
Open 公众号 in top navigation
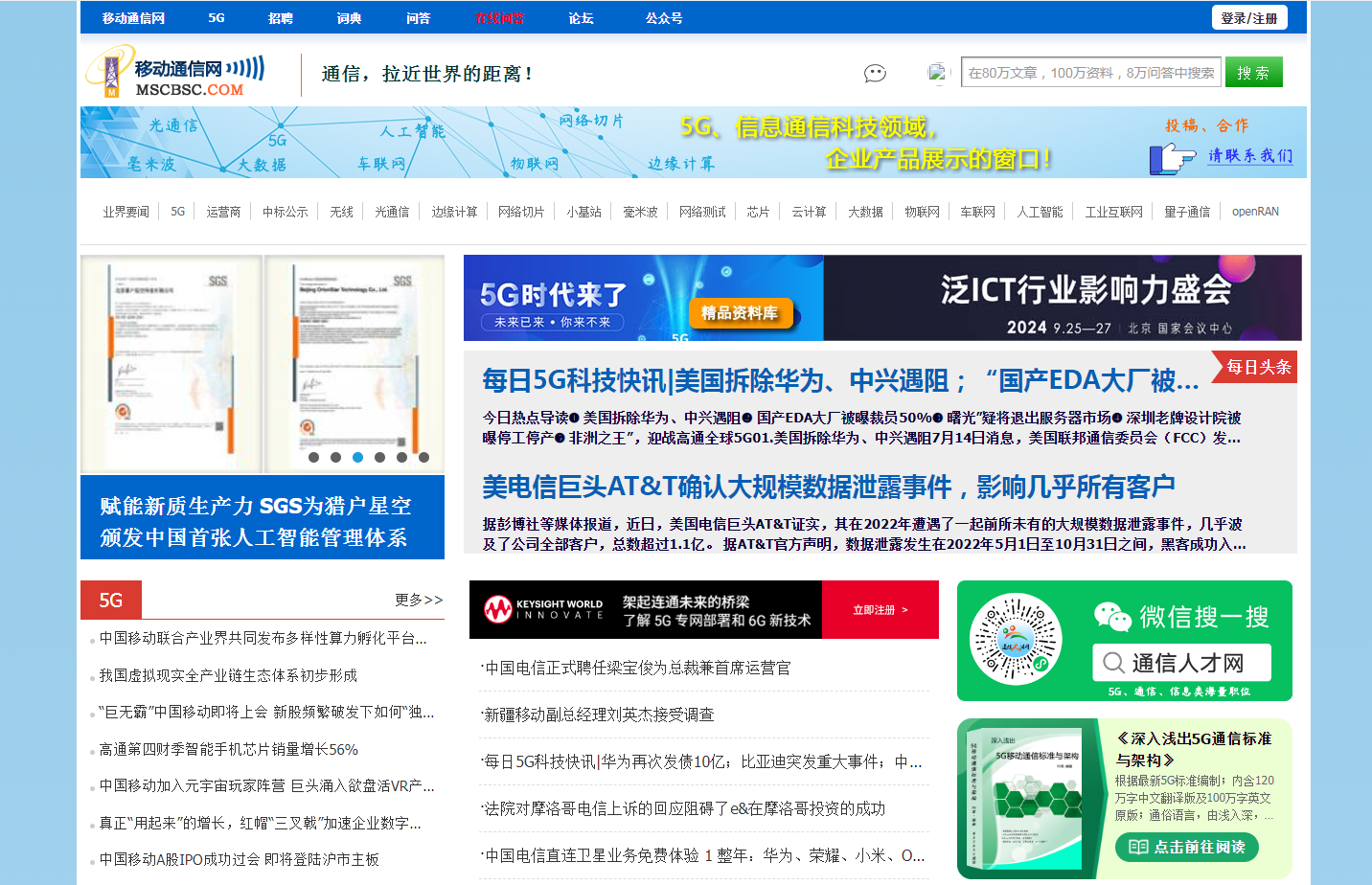click(x=664, y=18)
